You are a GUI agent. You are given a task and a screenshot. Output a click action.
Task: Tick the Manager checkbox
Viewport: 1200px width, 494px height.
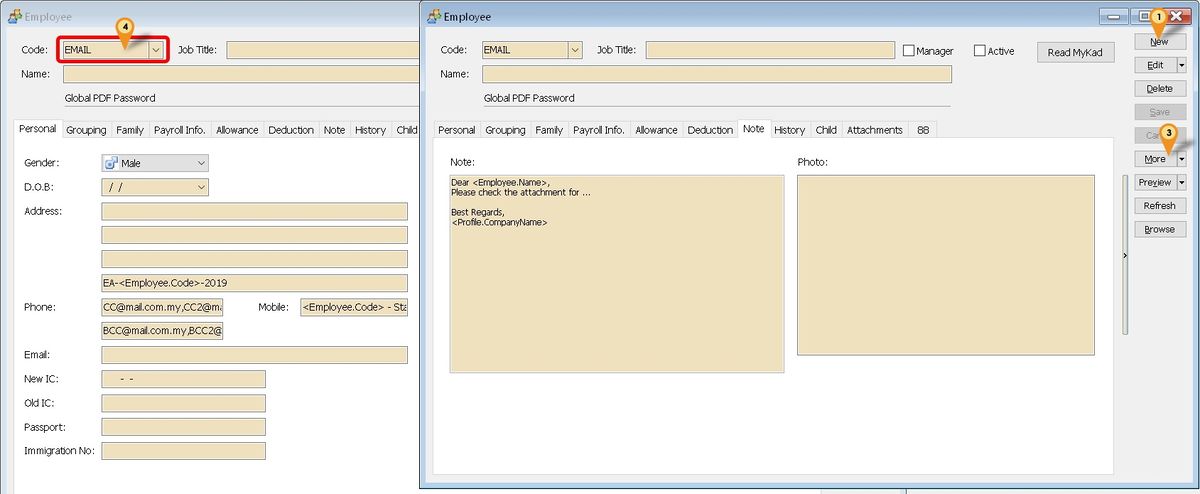[909, 51]
